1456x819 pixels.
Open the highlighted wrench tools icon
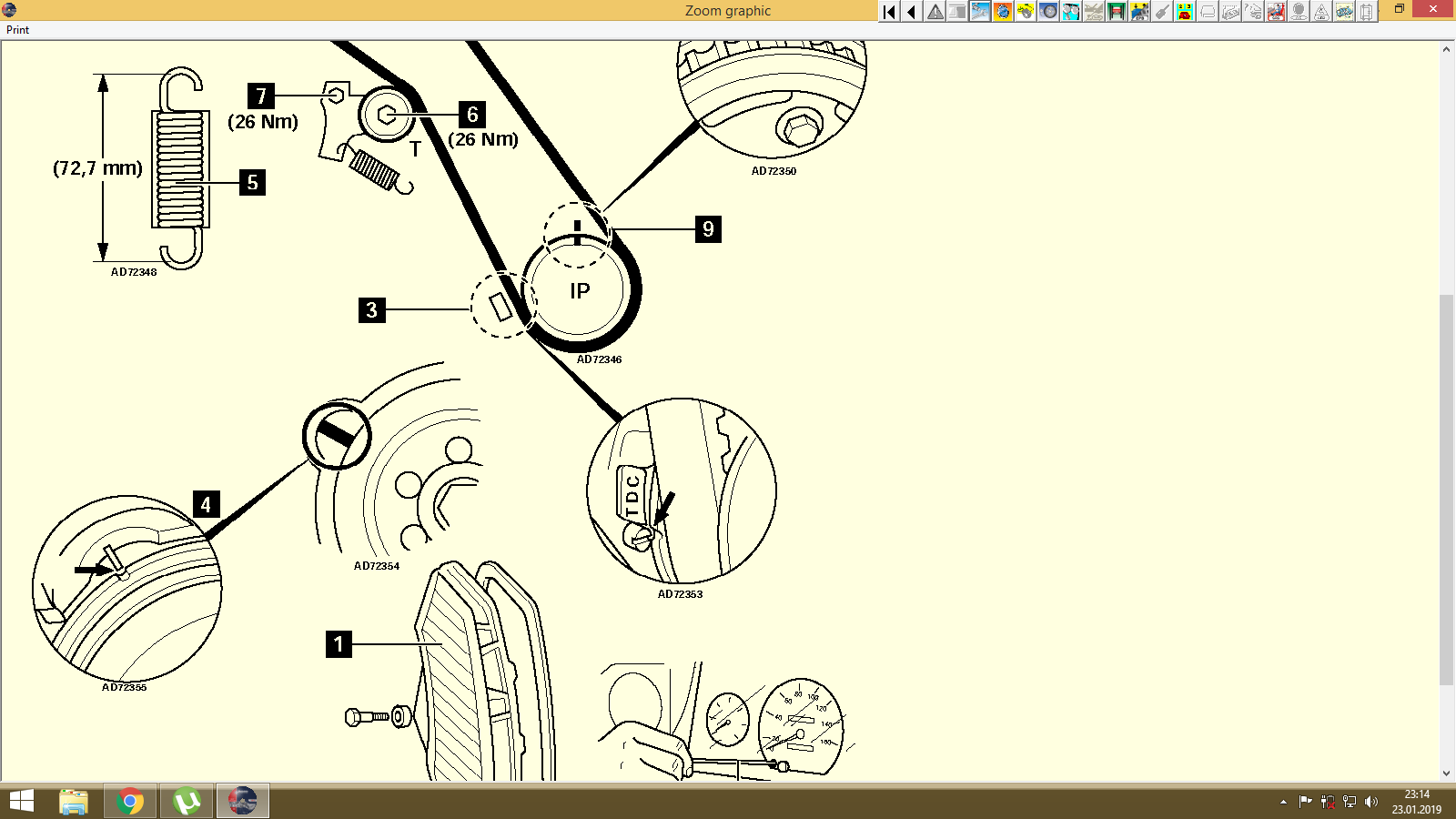click(979, 11)
